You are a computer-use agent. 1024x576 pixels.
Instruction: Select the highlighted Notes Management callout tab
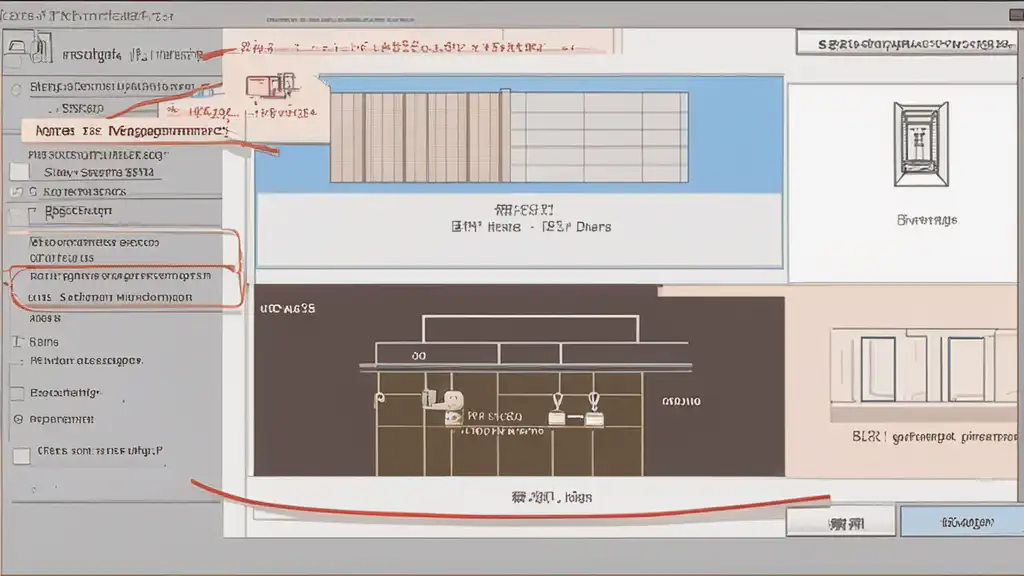click(x=131, y=131)
